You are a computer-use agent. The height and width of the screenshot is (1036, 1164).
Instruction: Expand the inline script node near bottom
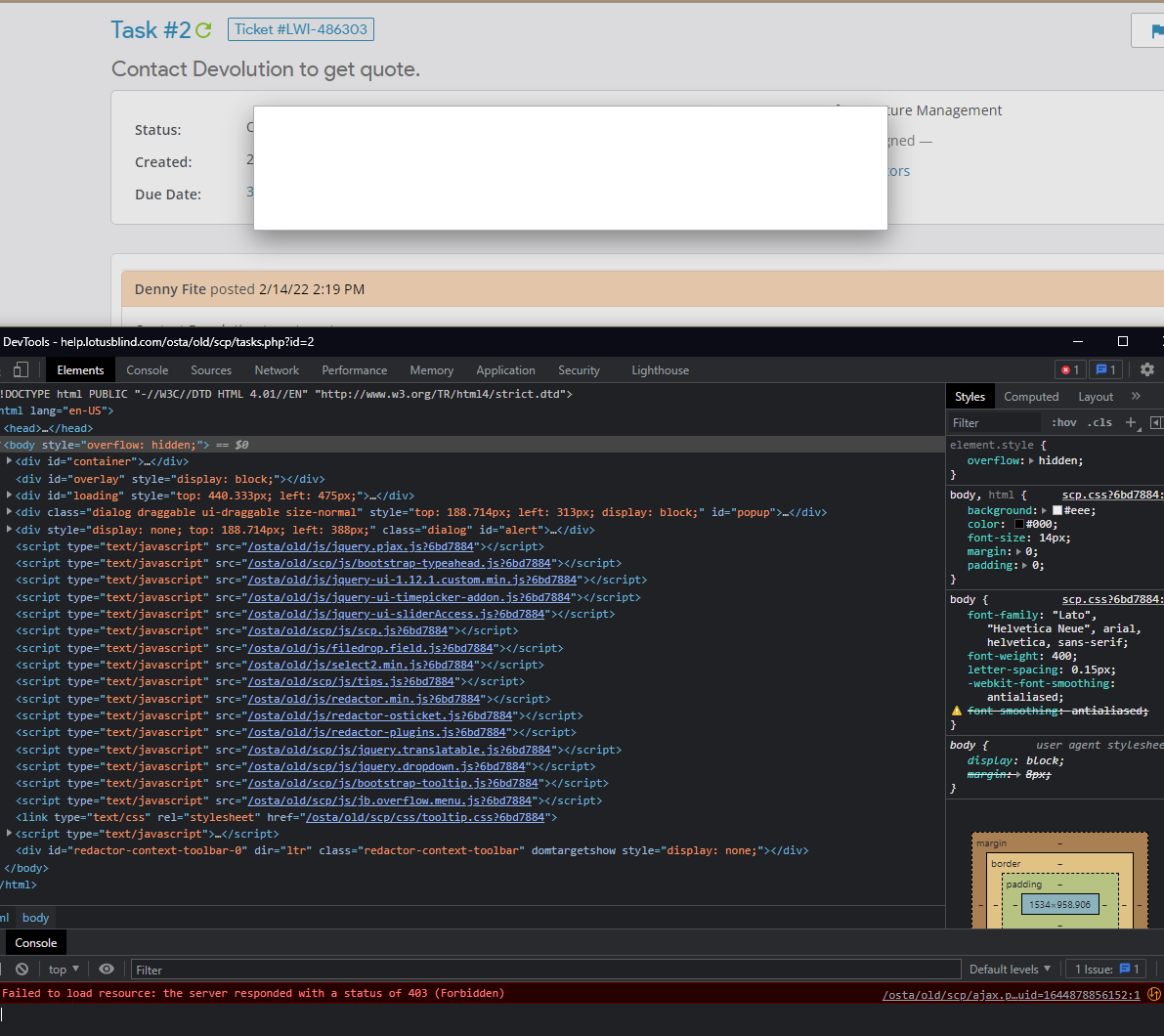click(9, 834)
